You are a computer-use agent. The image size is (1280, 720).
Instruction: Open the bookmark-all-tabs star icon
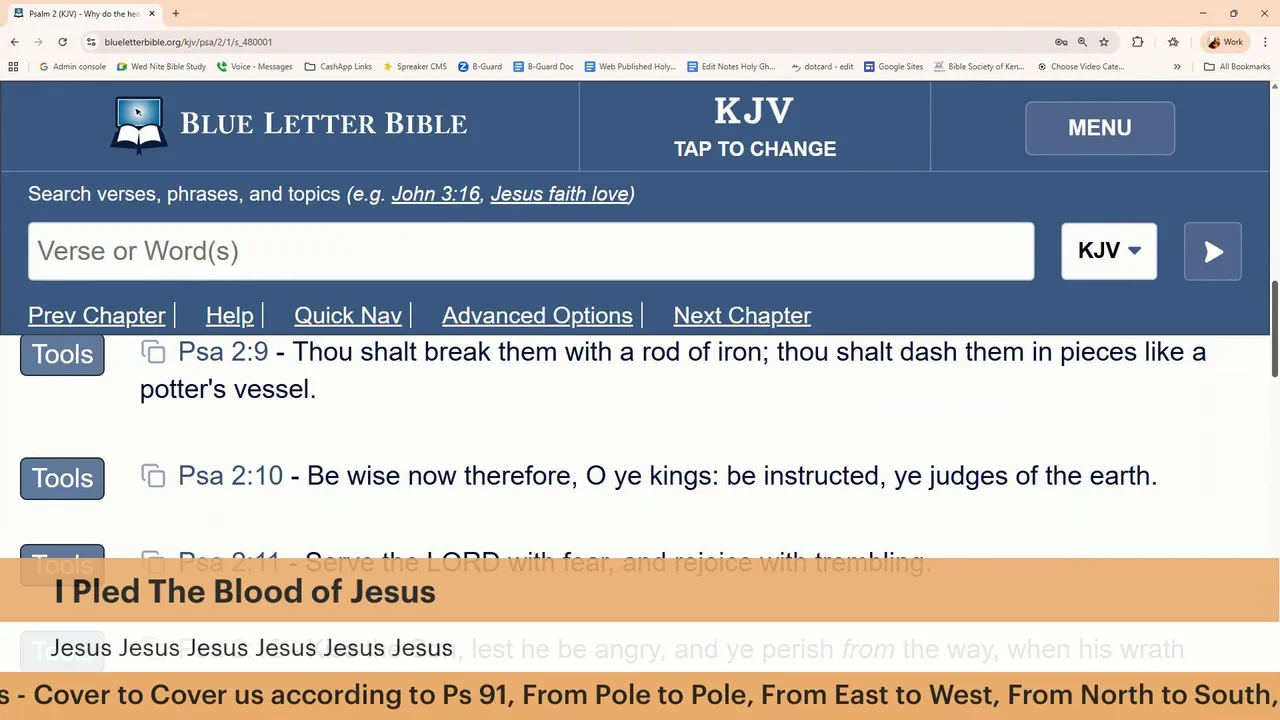point(1173,42)
